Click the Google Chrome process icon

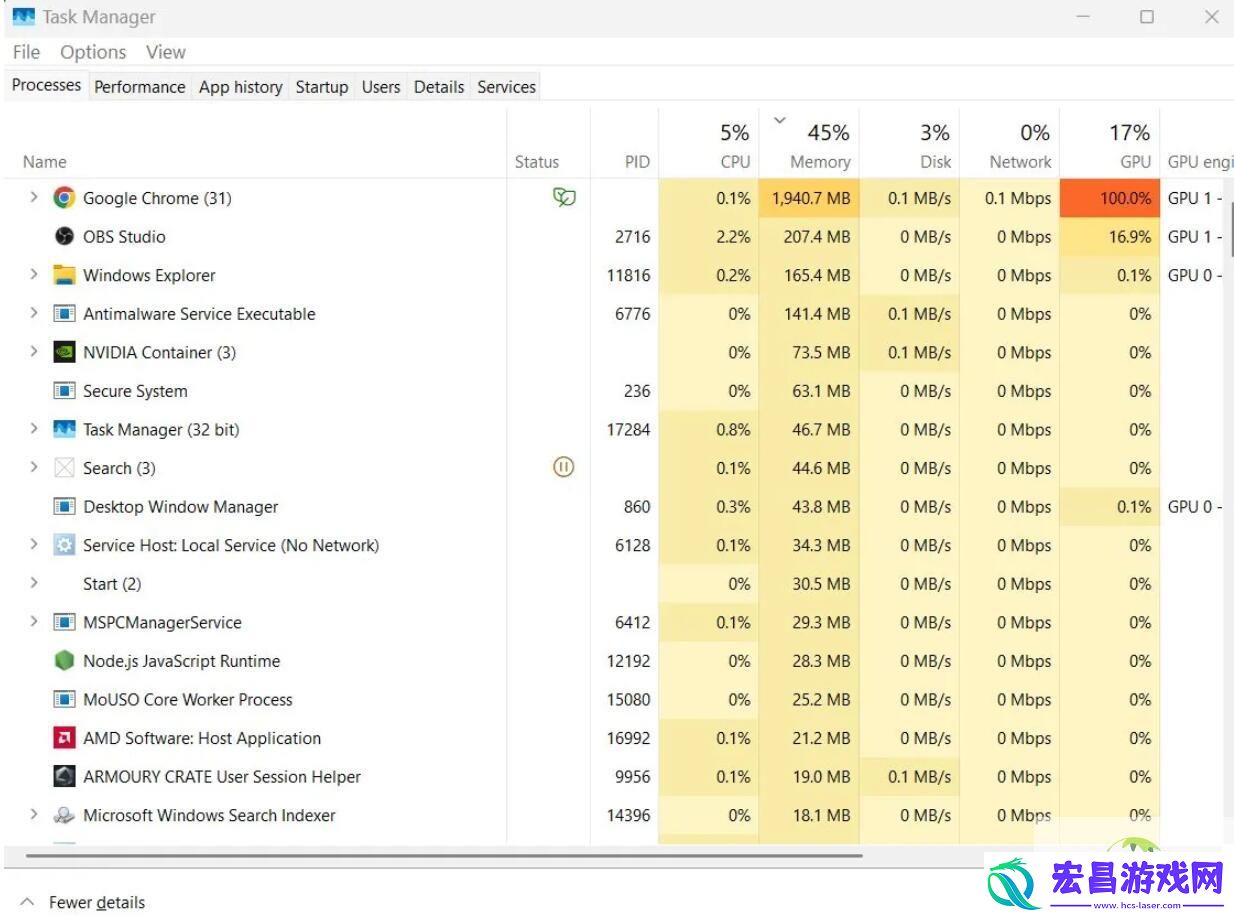64,198
